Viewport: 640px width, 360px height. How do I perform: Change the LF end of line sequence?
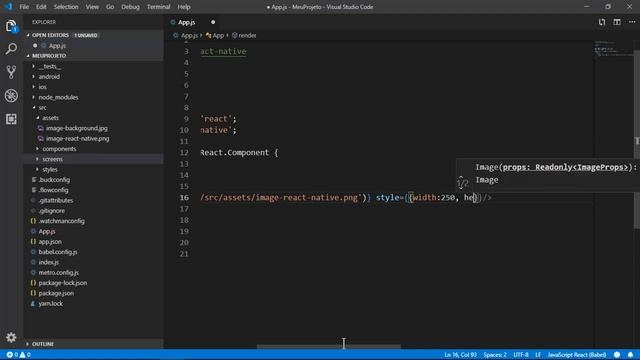pyautogui.click(x=538, y=355)
